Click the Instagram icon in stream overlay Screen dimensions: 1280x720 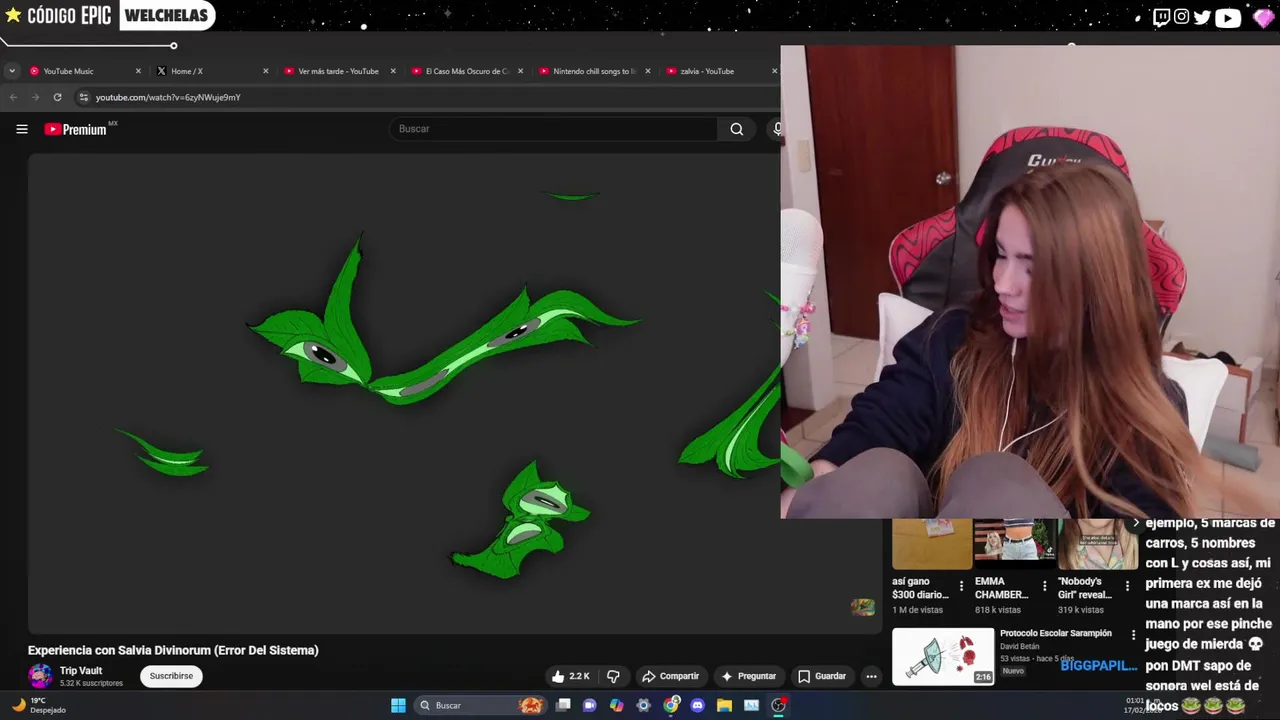tap(1182, 17)
